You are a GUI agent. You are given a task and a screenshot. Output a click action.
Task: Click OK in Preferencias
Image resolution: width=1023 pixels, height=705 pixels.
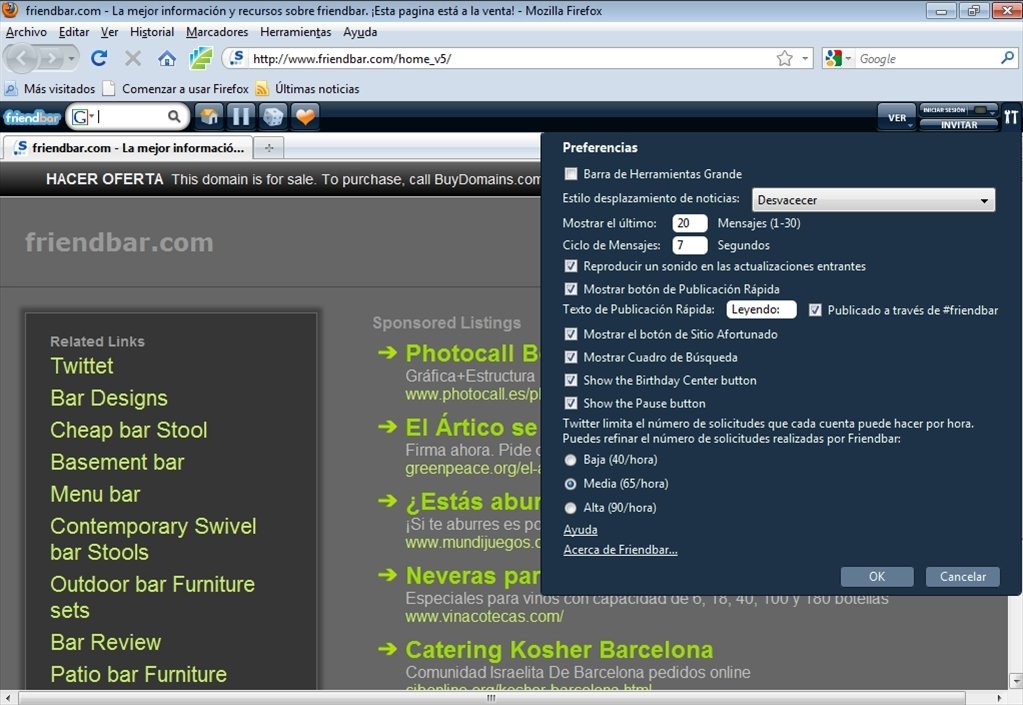click(877, 577)
